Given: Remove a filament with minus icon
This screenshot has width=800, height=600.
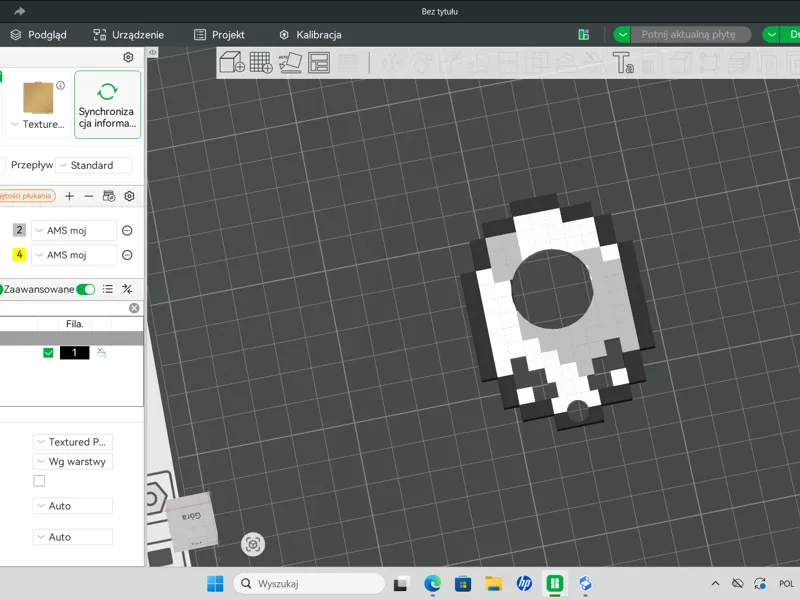Looking at the screenshot, I should 89,196.
